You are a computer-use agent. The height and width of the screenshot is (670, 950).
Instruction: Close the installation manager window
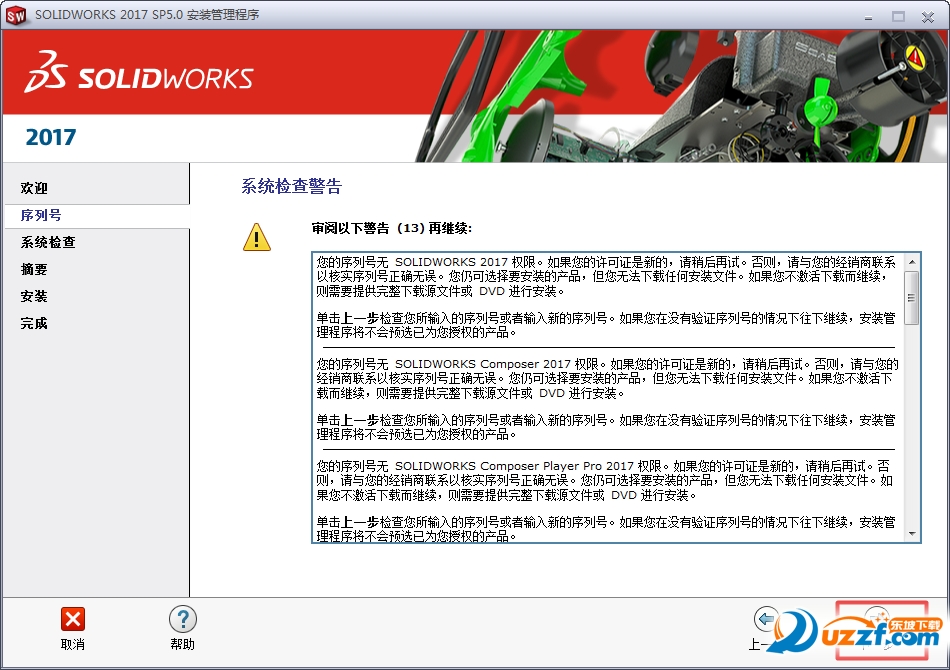pos(928,17)
